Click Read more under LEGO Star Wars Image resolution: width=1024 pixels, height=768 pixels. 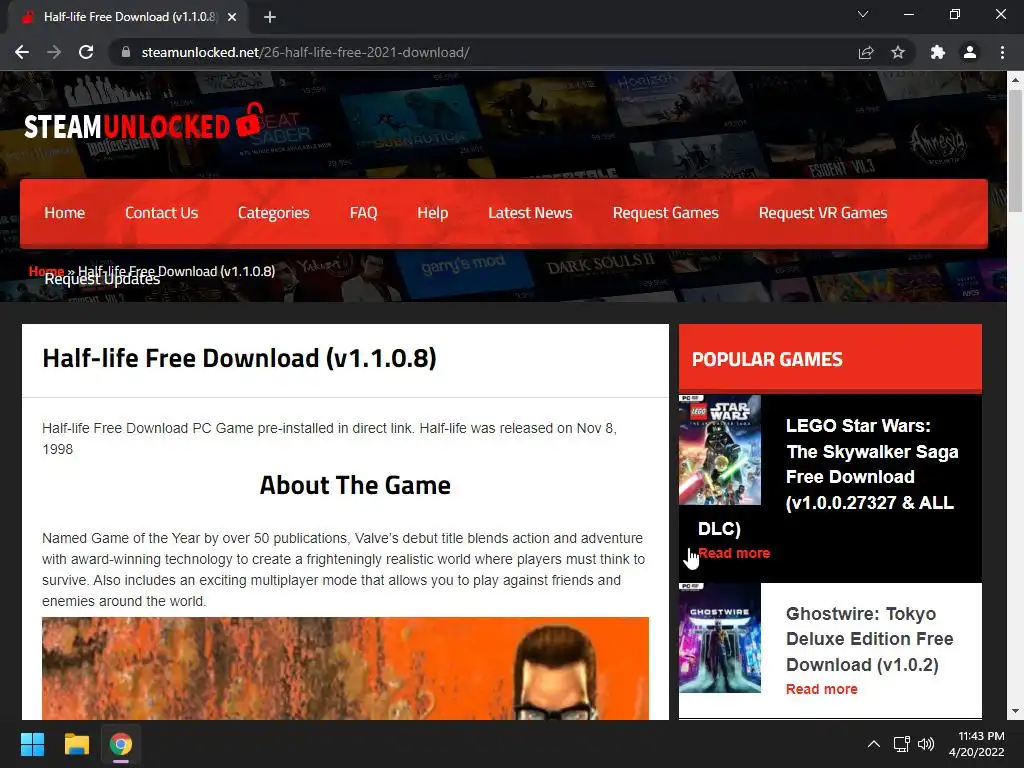tap(734, 553)
